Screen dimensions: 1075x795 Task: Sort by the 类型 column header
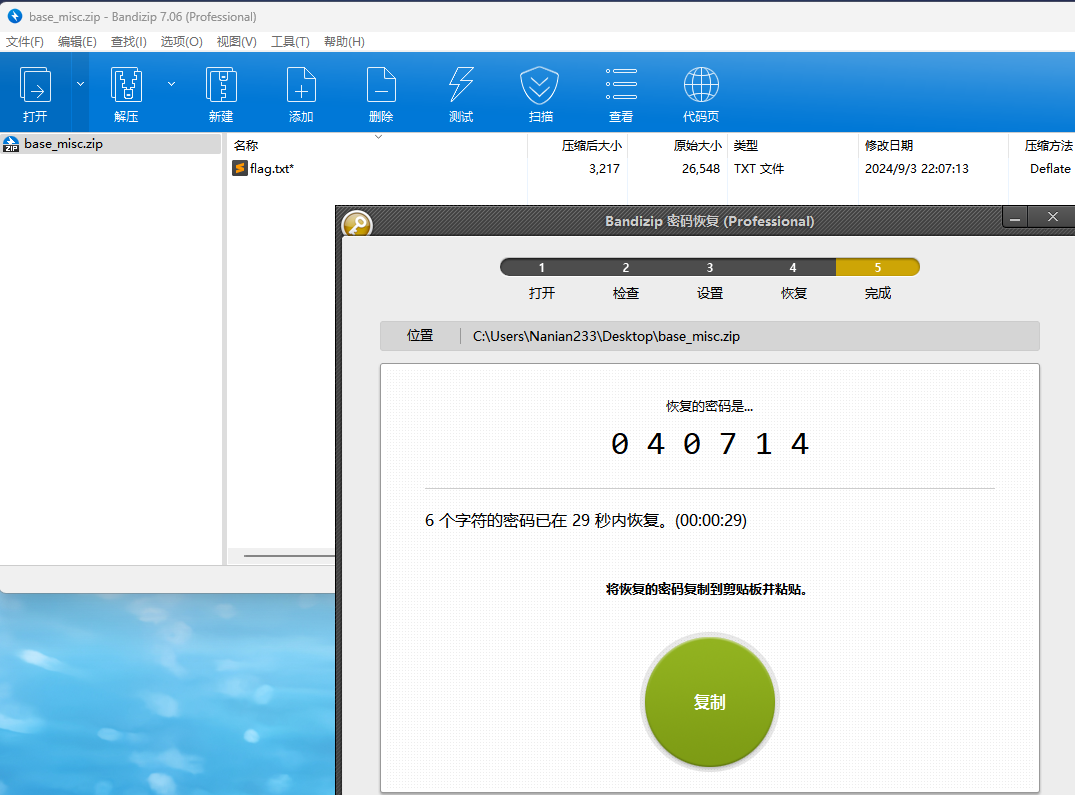pos(793,145)
